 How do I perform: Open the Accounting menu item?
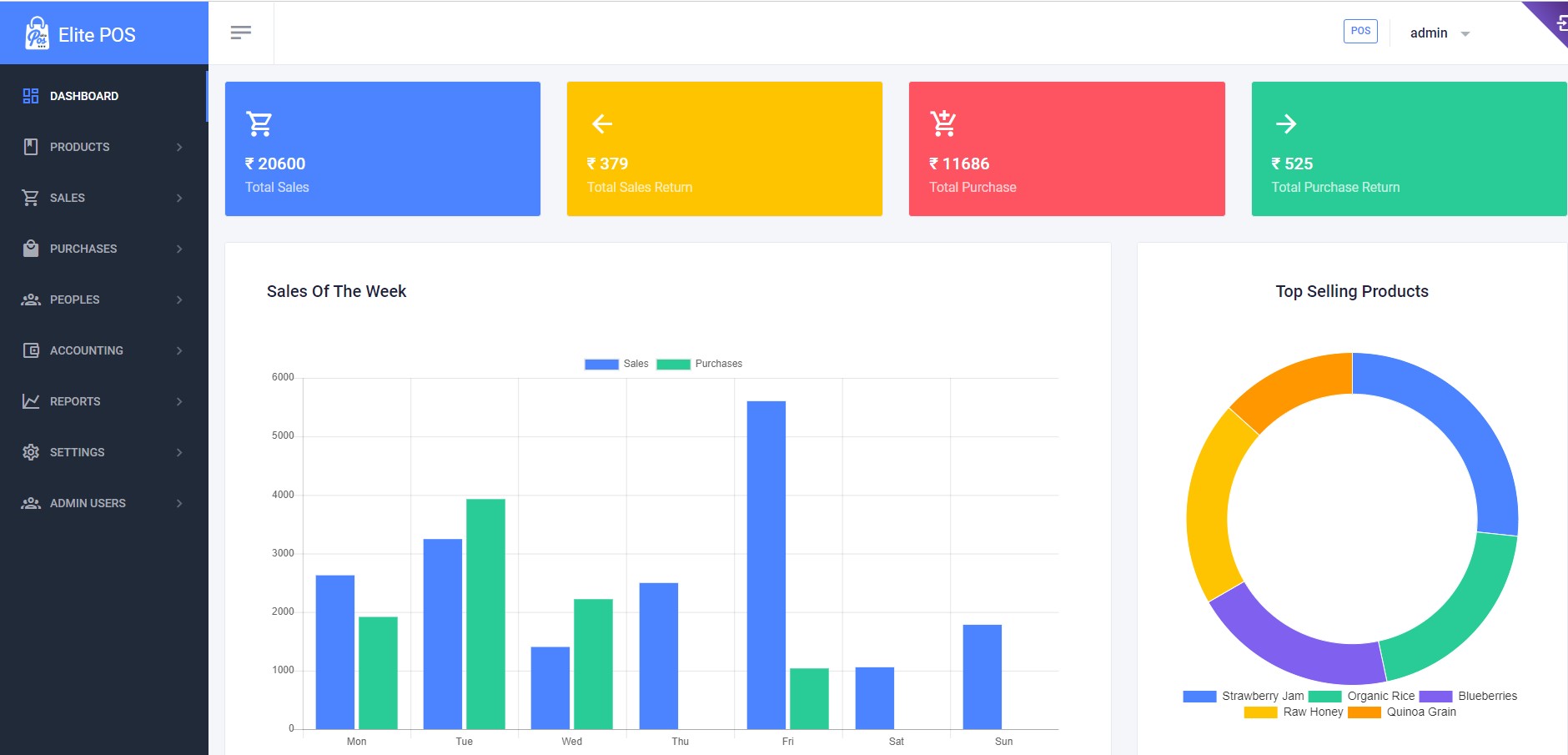103,350
